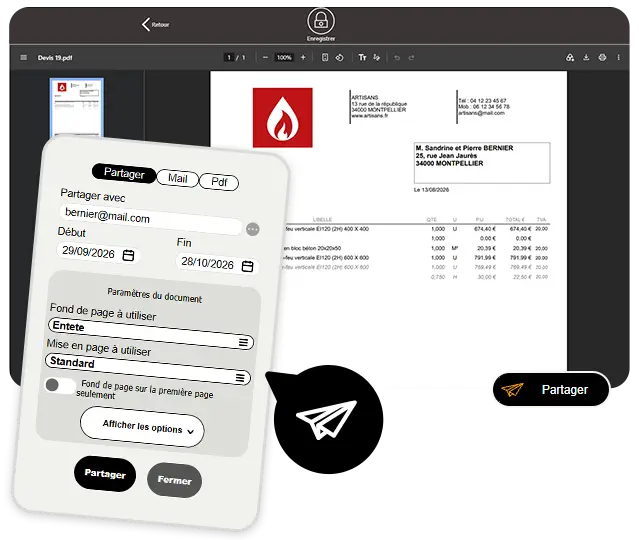Image resolution: width=639 pixels, height=540 pixels.
Task: Click the PDF page number field
Action: [229, 57]
